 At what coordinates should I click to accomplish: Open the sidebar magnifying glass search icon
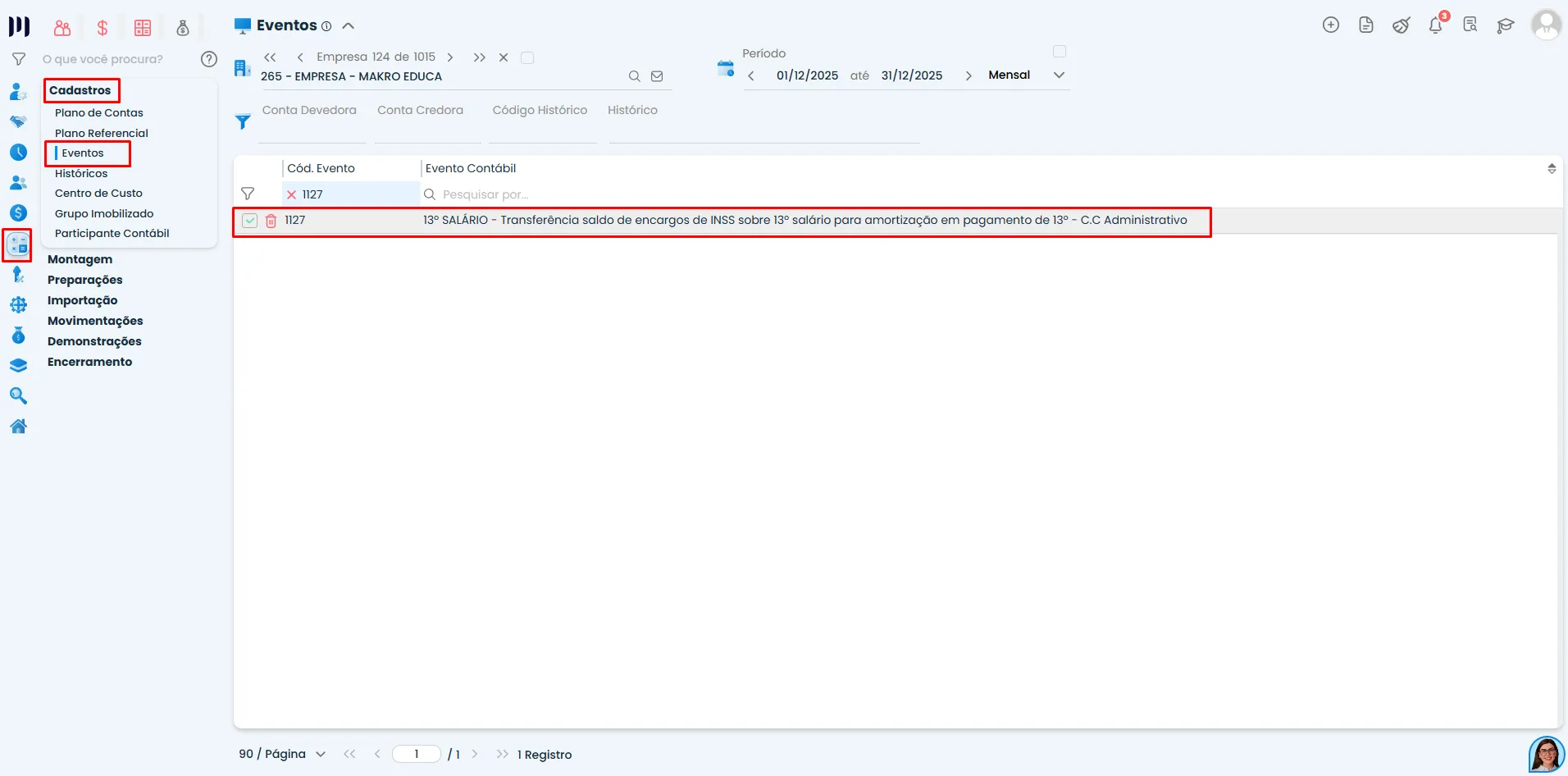pyautogui.click(x=18, y=396)
